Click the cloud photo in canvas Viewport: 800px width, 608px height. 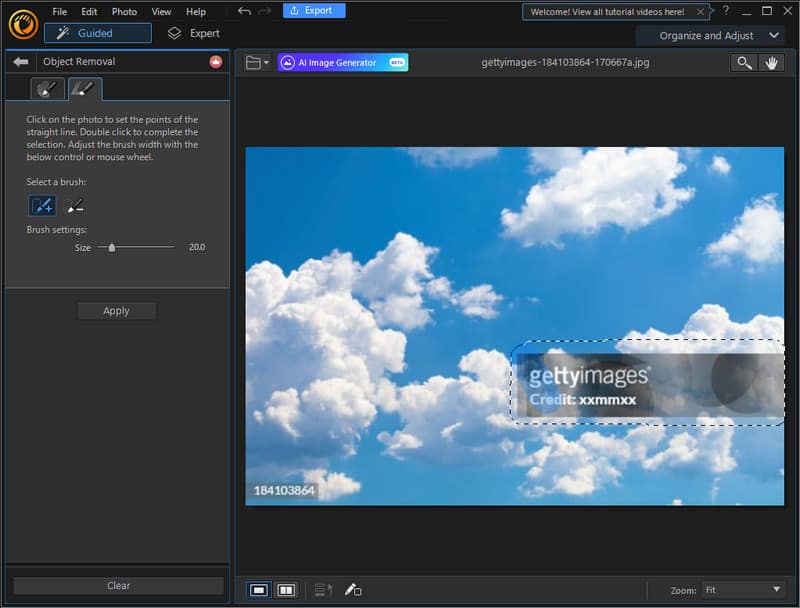[x=515, y=326]
